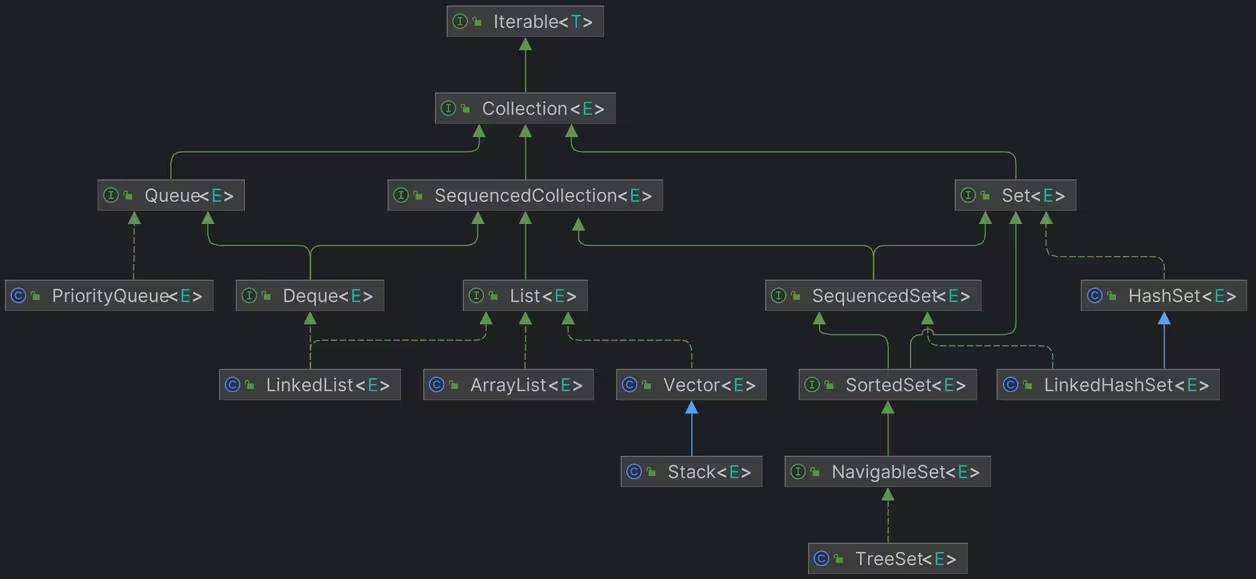Click the class icon on PriorityQueue<E> node
The width and height of the screenshot is (1256, 579).
(x=17, y=296)
